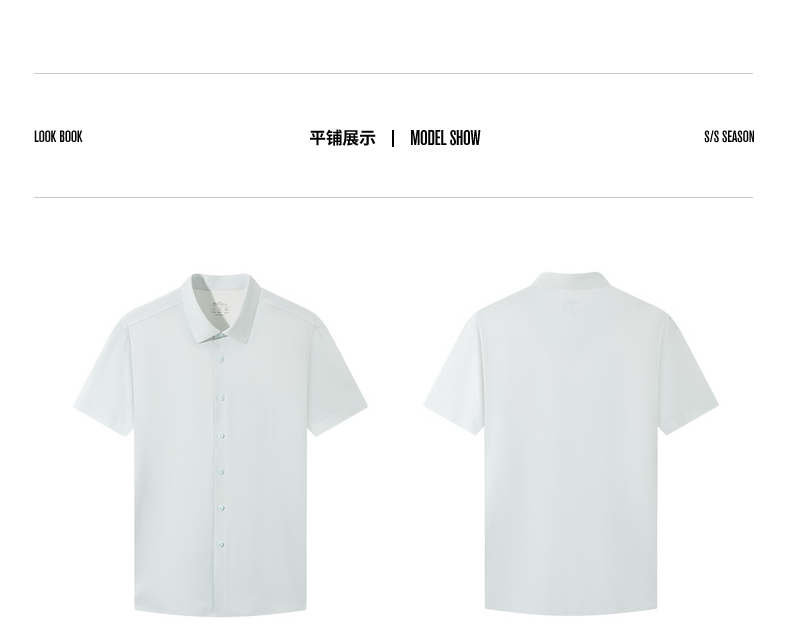Click the fifth button down the shirt placket

point(221,508)
